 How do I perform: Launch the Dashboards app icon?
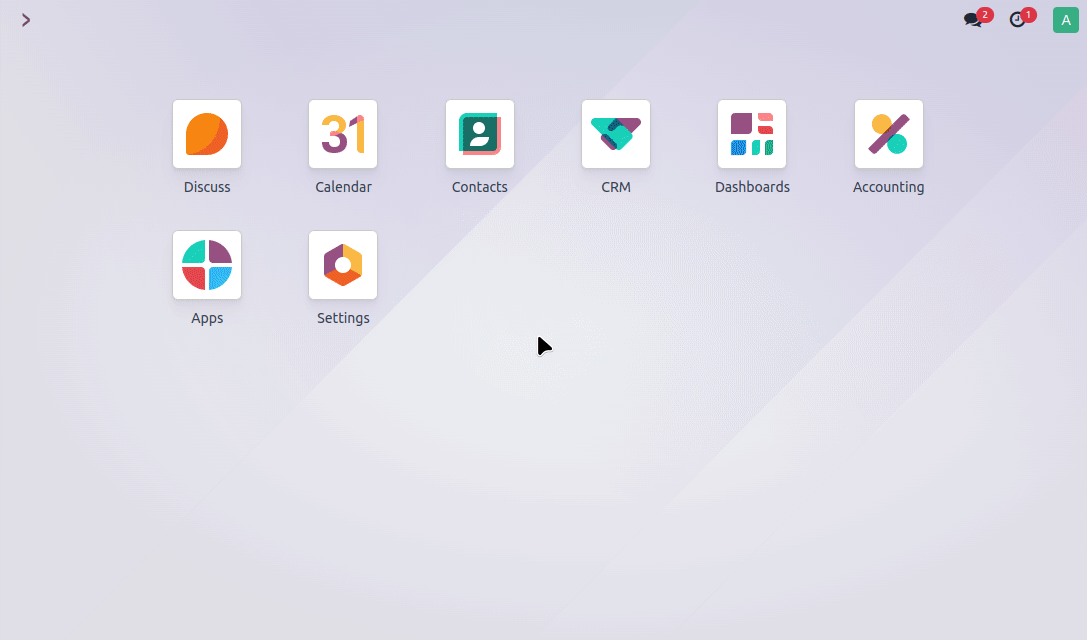point(752,134)
